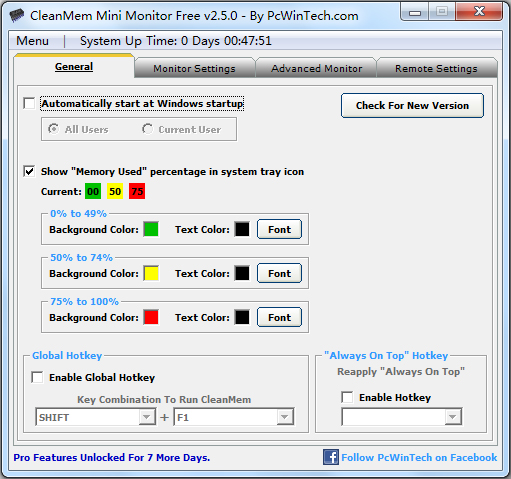Click Check For New Version button
511x479 pixels.
[x=412, y=105]
